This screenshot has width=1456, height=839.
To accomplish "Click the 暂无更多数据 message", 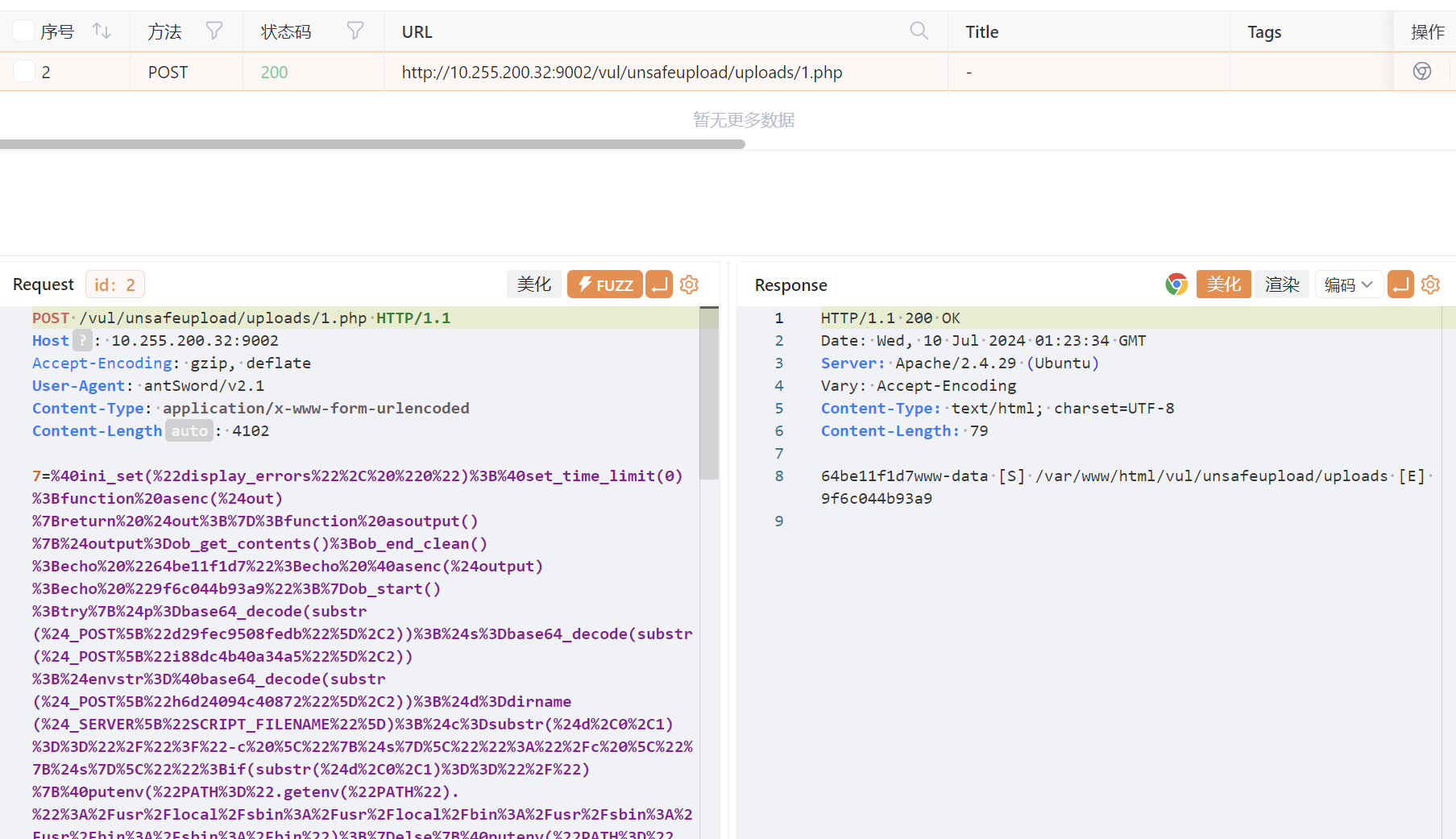I will [744, 119].
